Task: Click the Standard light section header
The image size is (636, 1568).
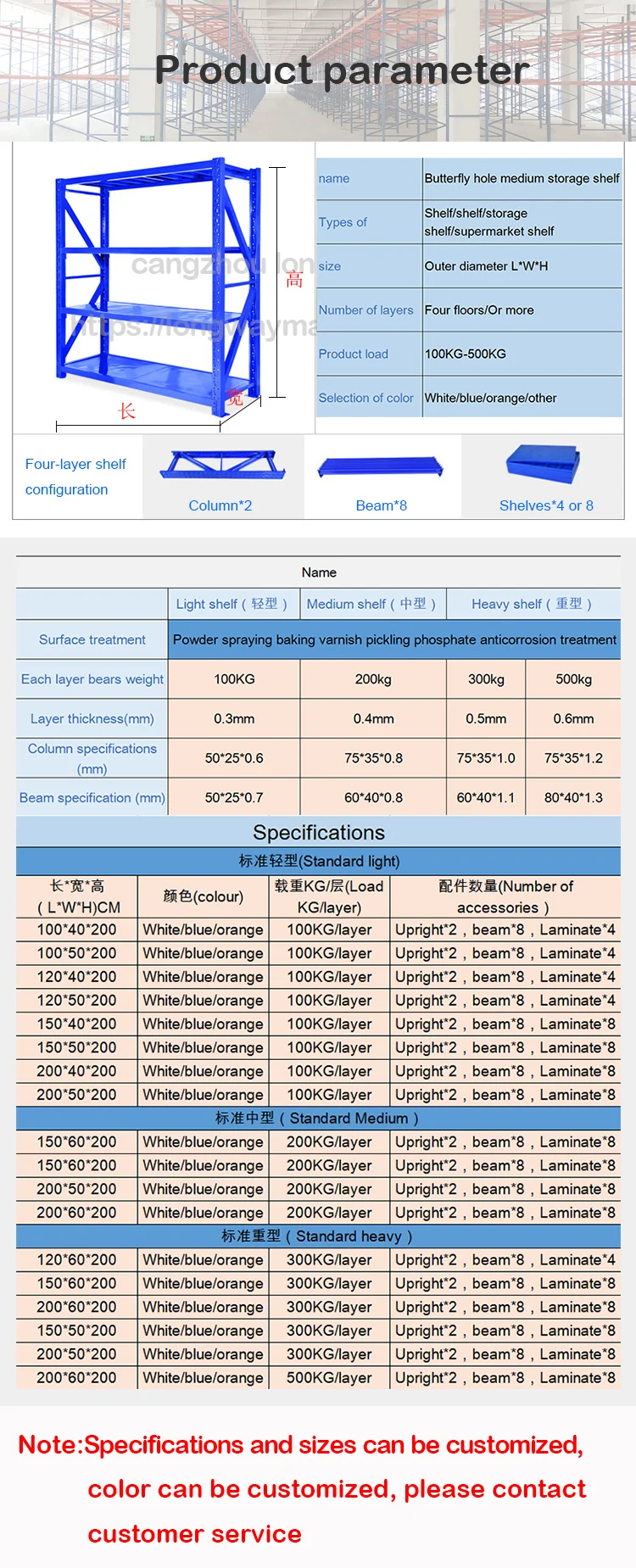Action: pyautogui.click(x=318, y=861)
